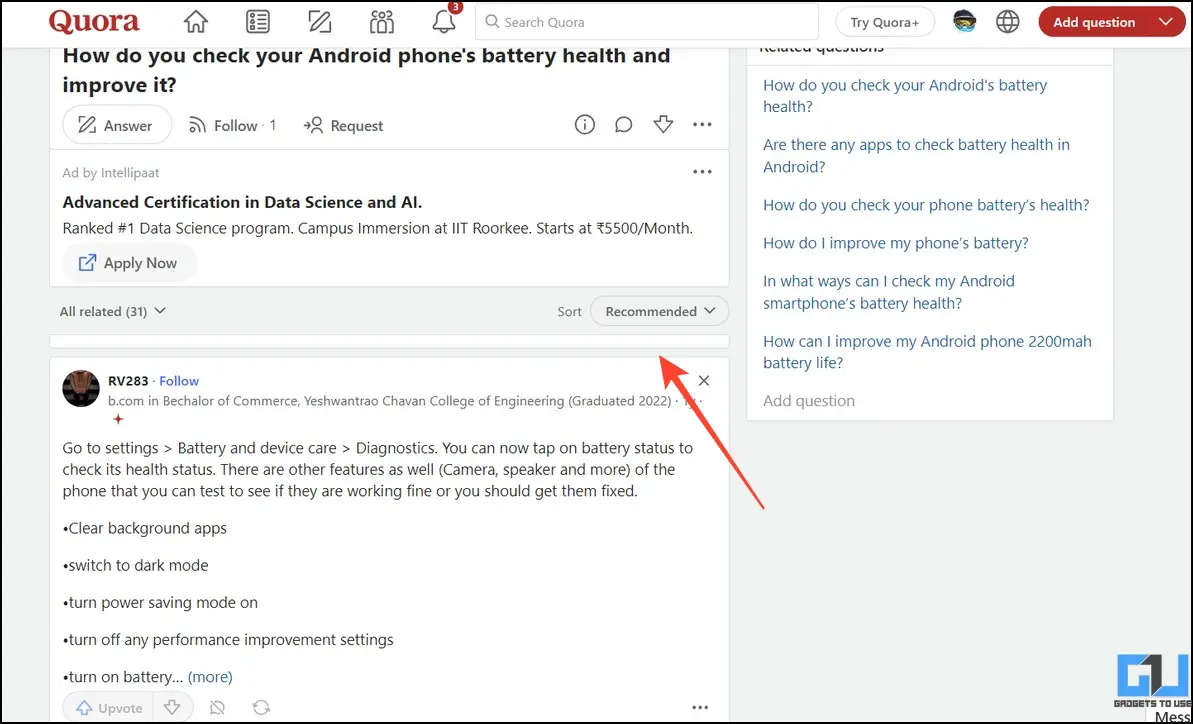Open "Are there any apps to check battery health" link

click(916, 156)
